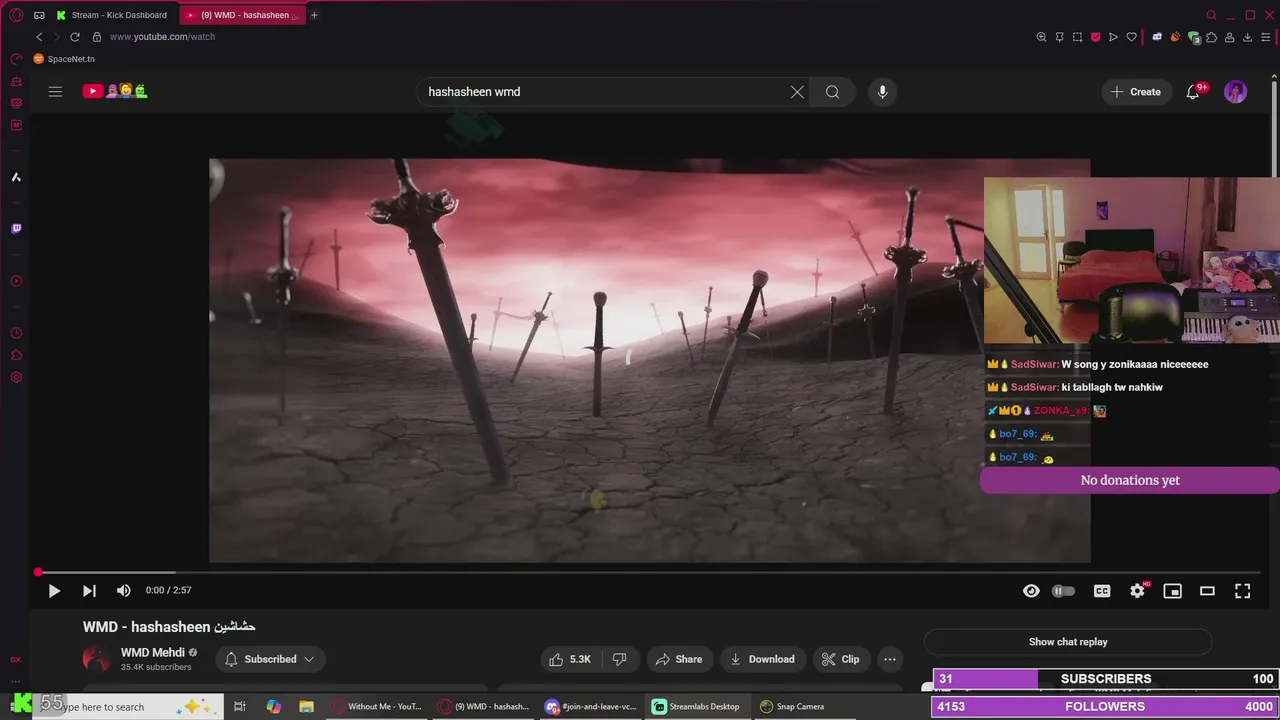Open the Twitch sidebar panel

click(16, 229)
